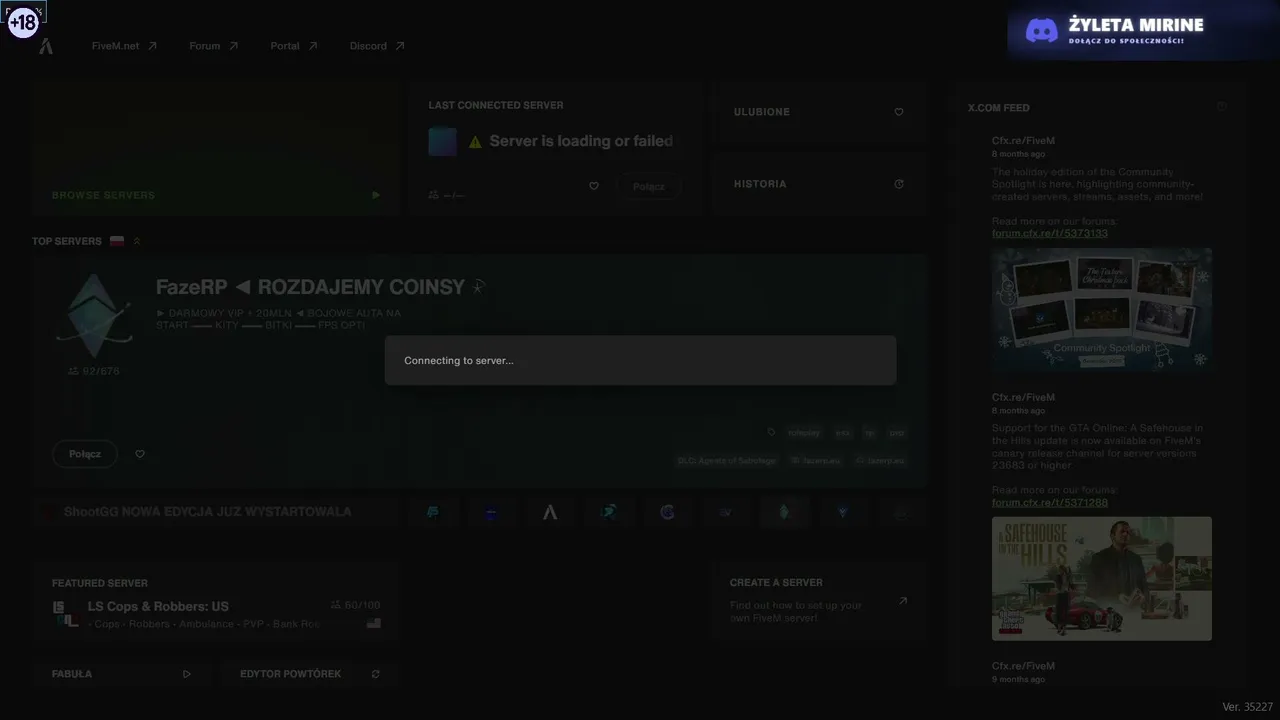Click the history clock icon on Historia
This screenshot has height=720, width=1280.
(x=899, y=184)
